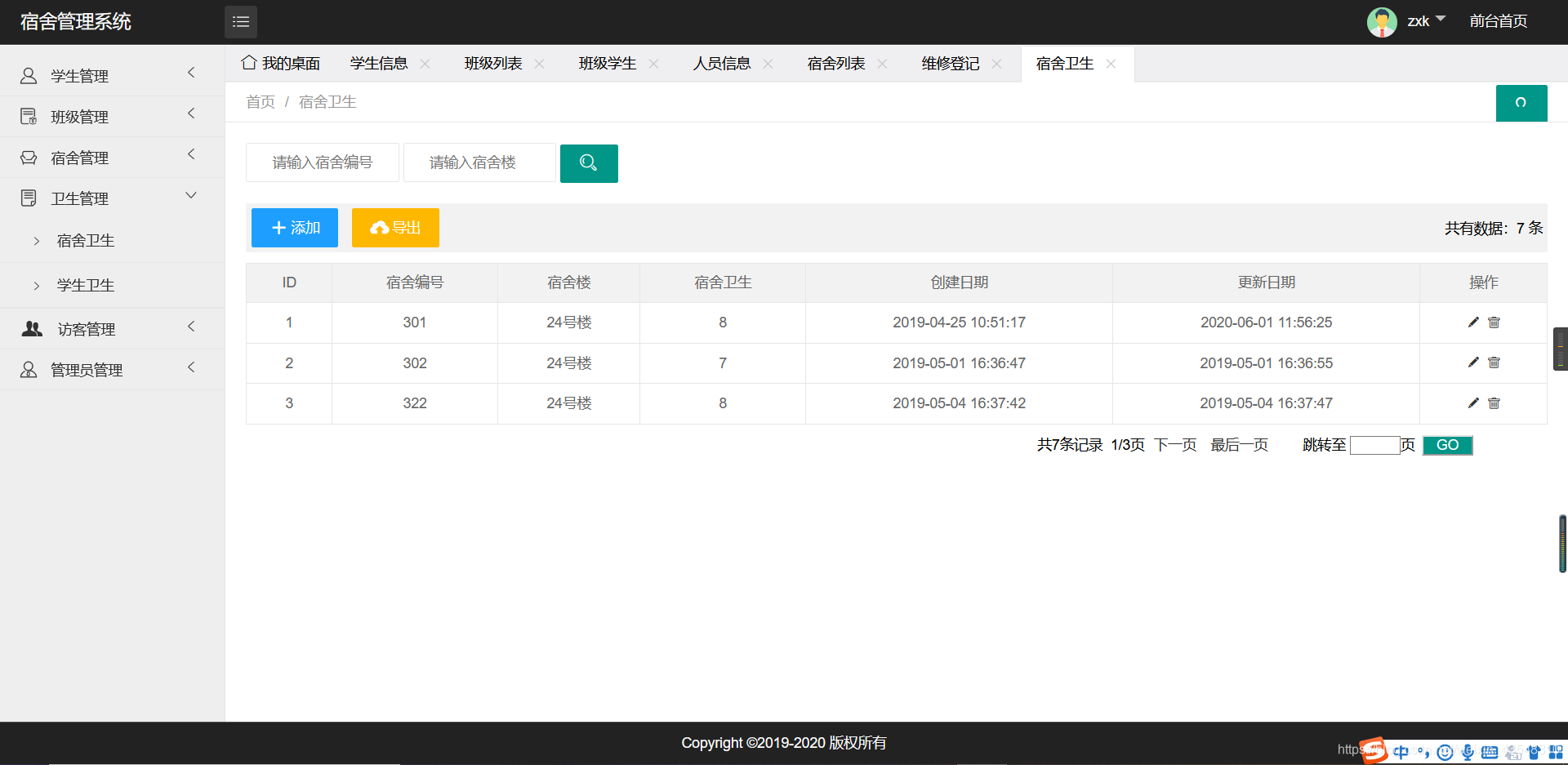Close the 维修登记 tab

pyautogui.click(x=996, y=64)
